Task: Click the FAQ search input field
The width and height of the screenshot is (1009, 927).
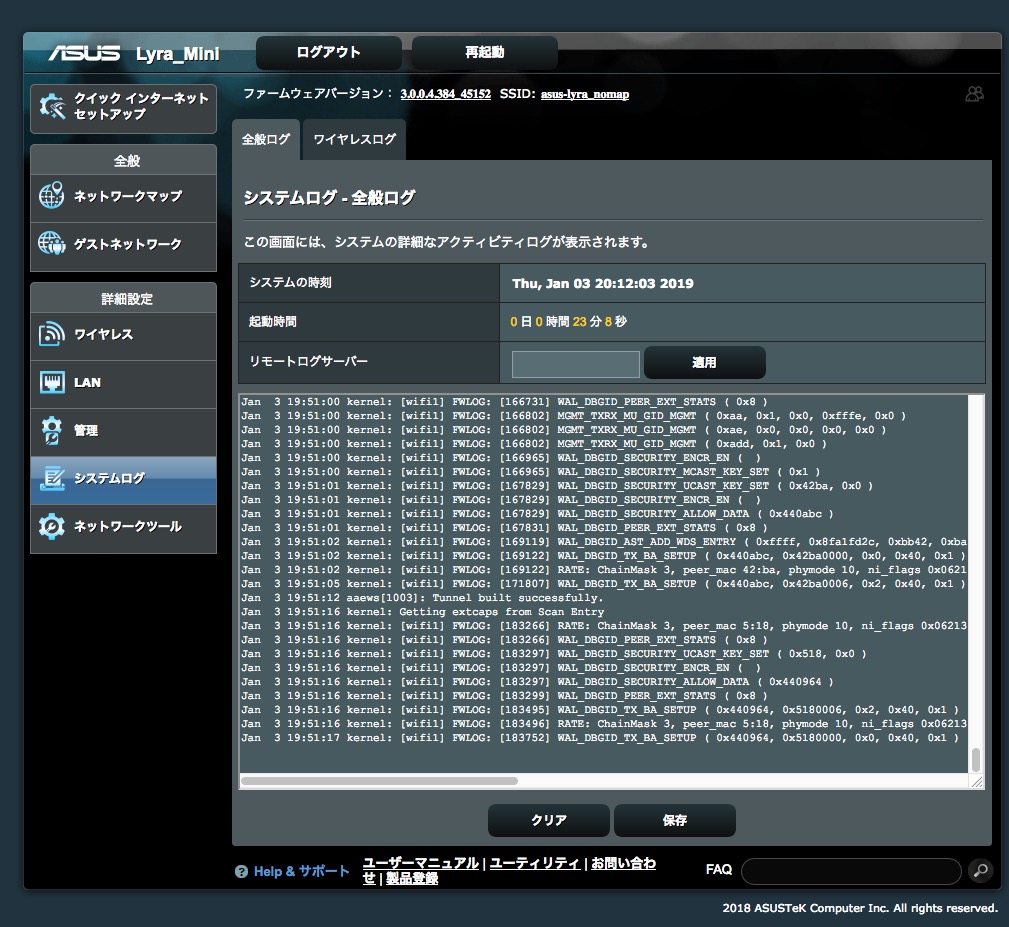Action: 851,871
